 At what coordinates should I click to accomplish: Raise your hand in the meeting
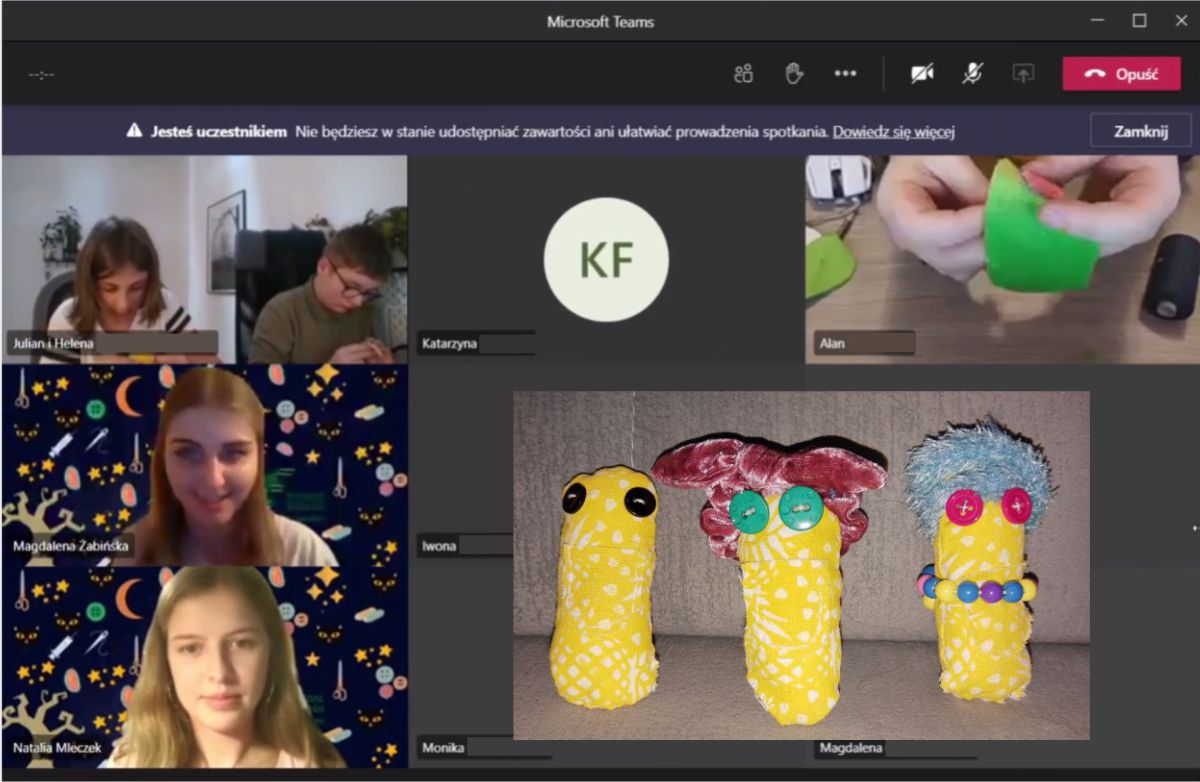pos(794,73)
